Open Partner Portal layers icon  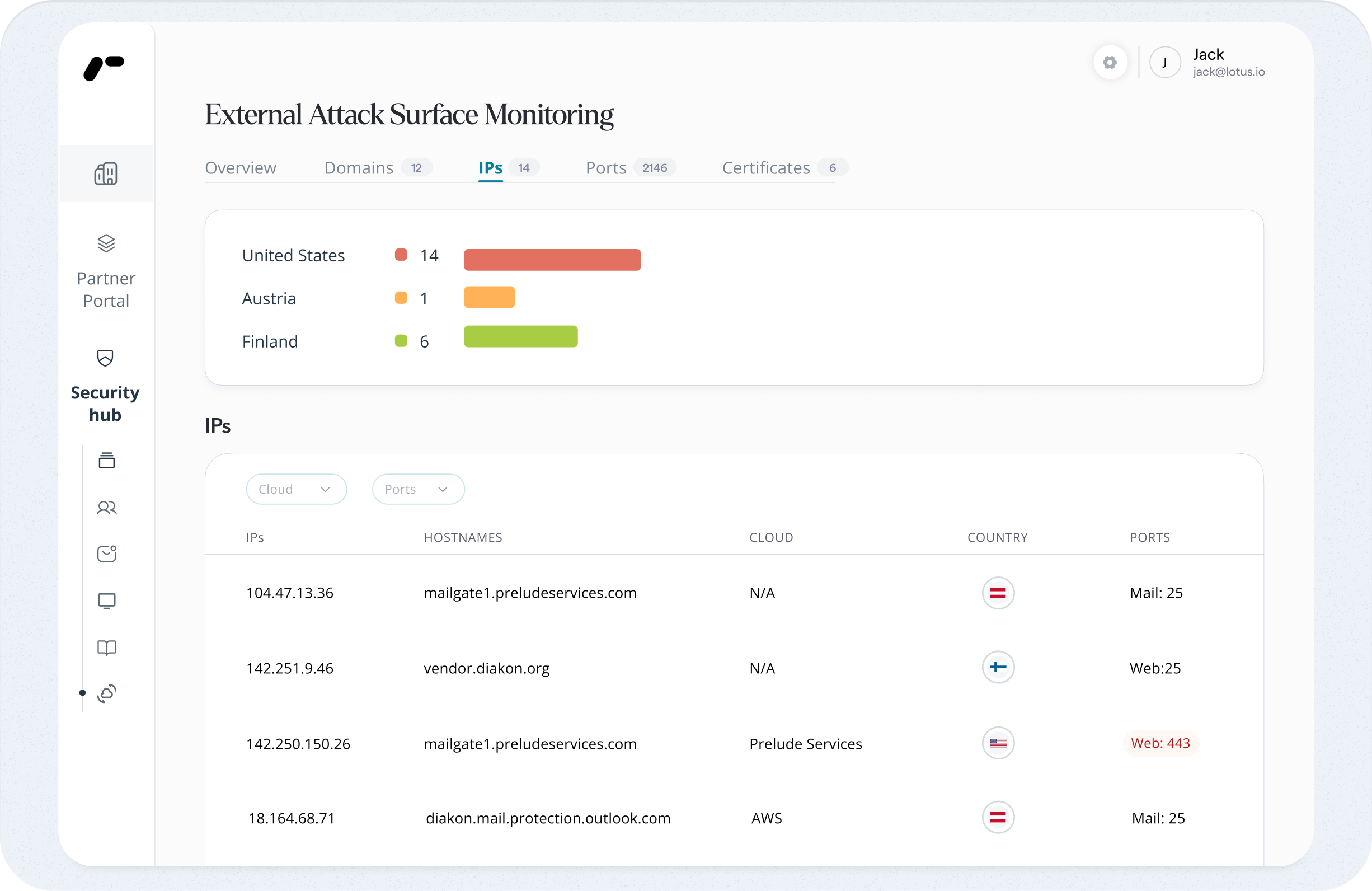point(106,243)
